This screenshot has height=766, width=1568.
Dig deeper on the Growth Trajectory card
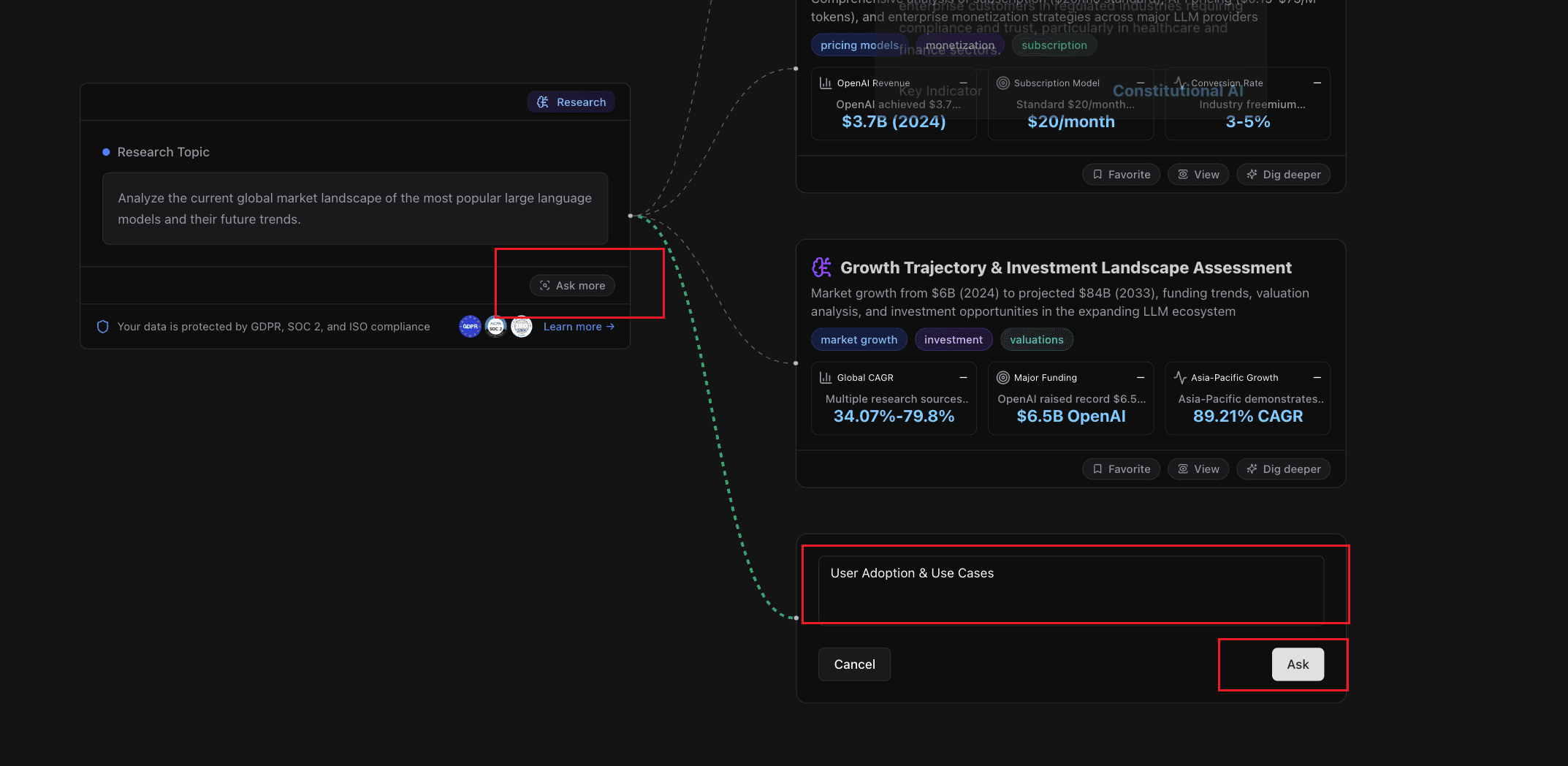click(1284, 469)
